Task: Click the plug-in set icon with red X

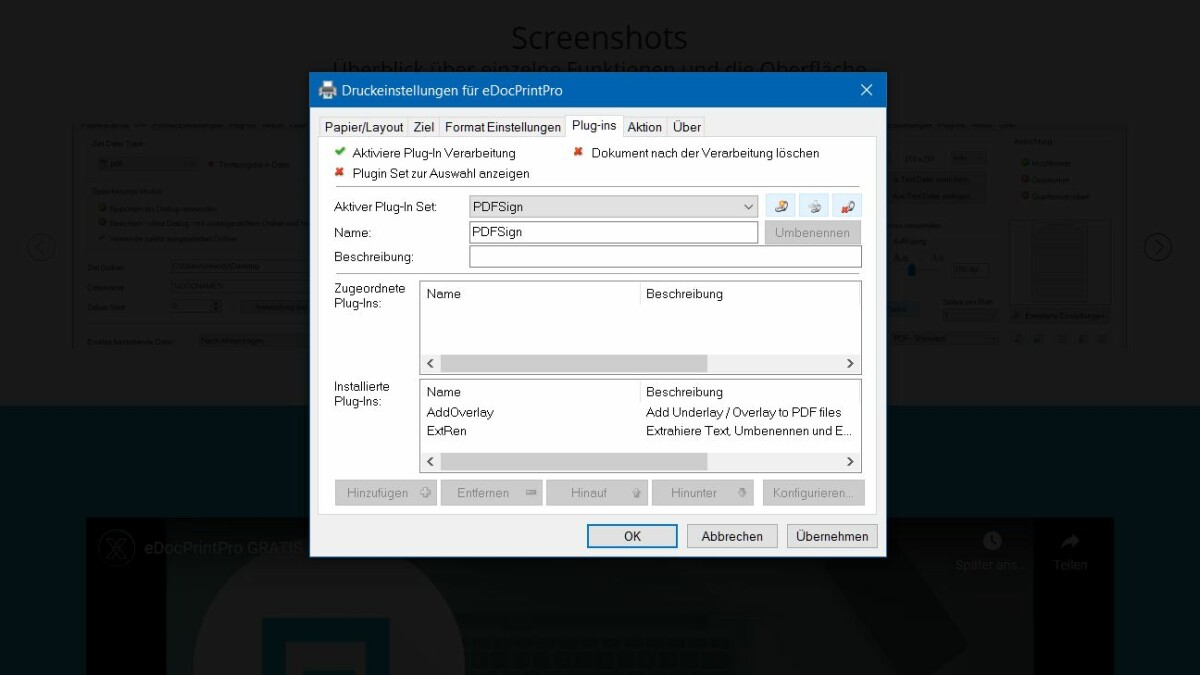Action: pyautogui.click(x=847, y=206)
